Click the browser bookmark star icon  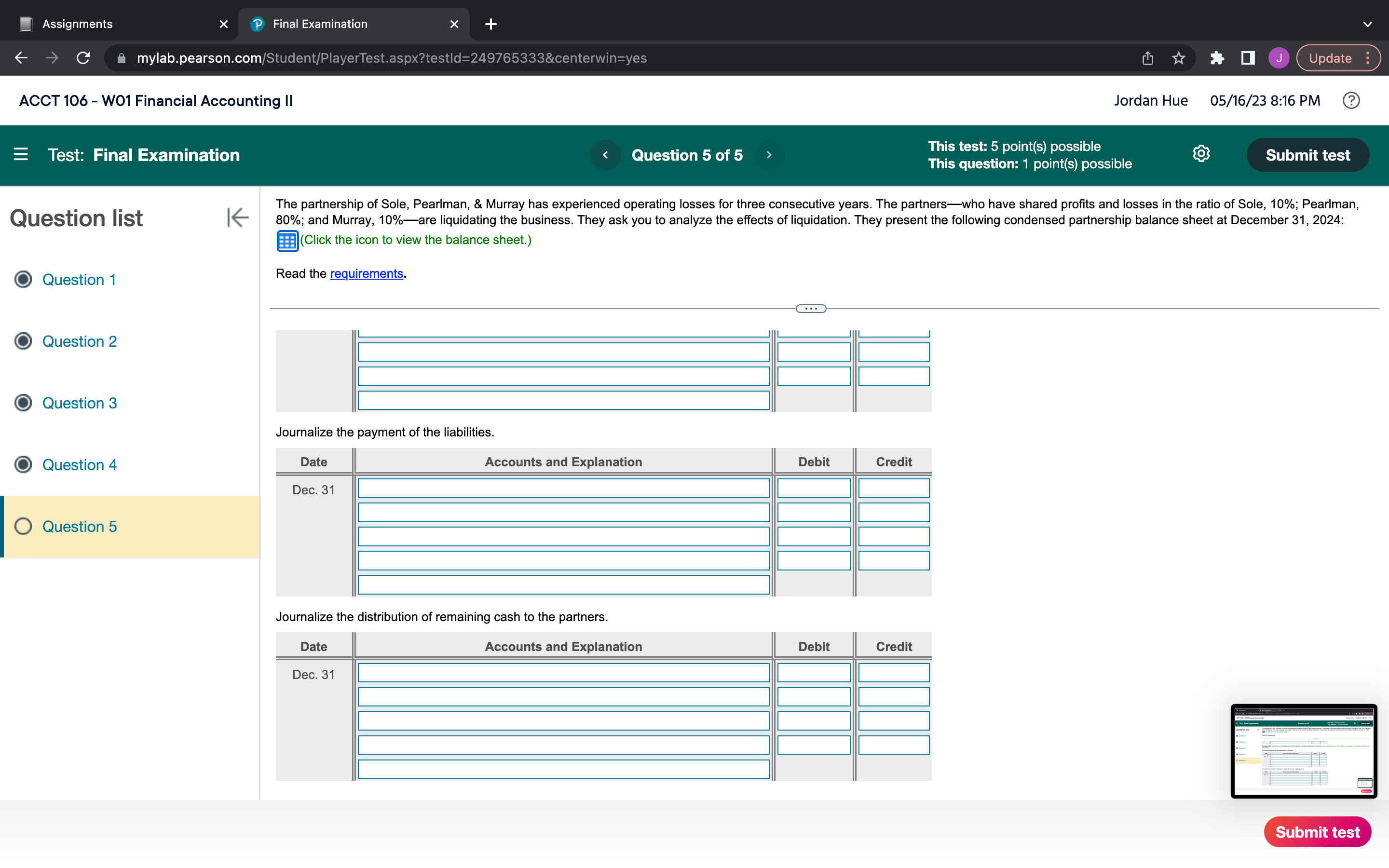coord(1179,58)
